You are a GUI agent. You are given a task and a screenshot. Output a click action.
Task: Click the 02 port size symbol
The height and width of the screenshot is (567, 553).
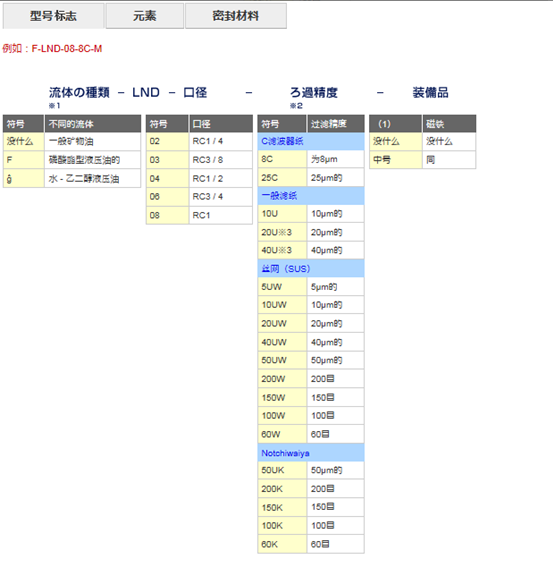coord(167,141)
